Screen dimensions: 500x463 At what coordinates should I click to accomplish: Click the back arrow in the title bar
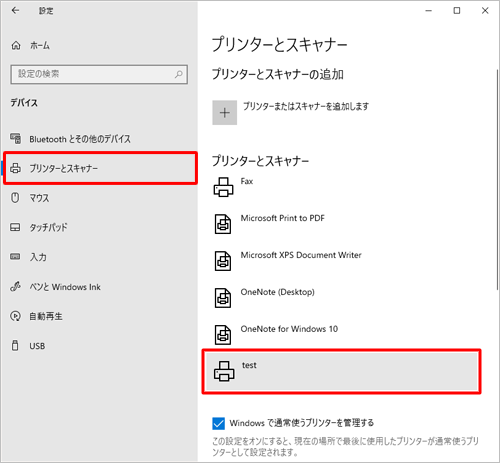[x=15, y=11]
